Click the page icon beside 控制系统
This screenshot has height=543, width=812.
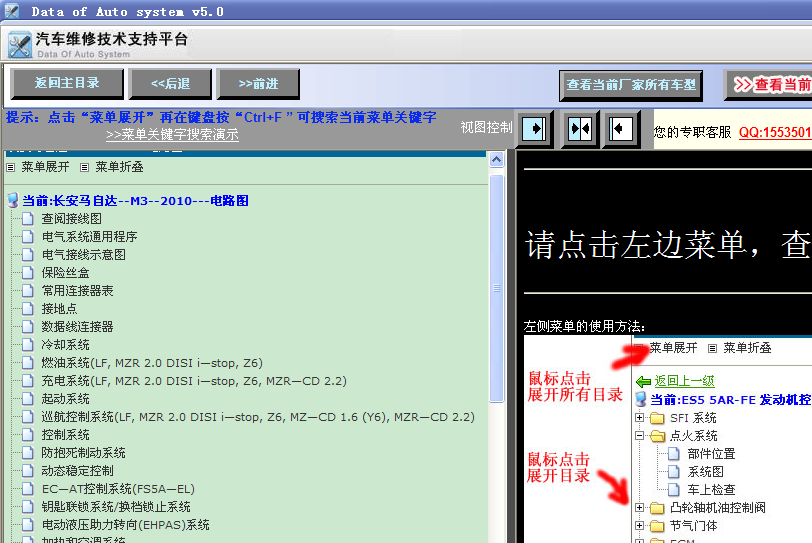pyautogui.click(x=28, y=435)
